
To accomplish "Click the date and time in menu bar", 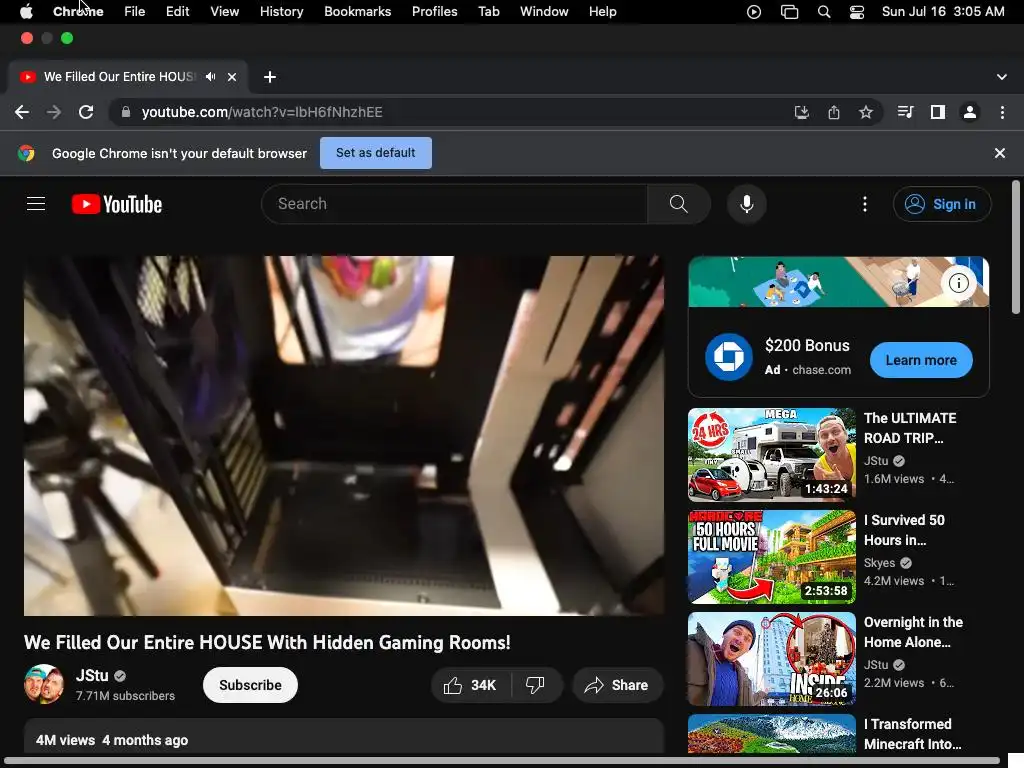I will (x=942, y=12).
